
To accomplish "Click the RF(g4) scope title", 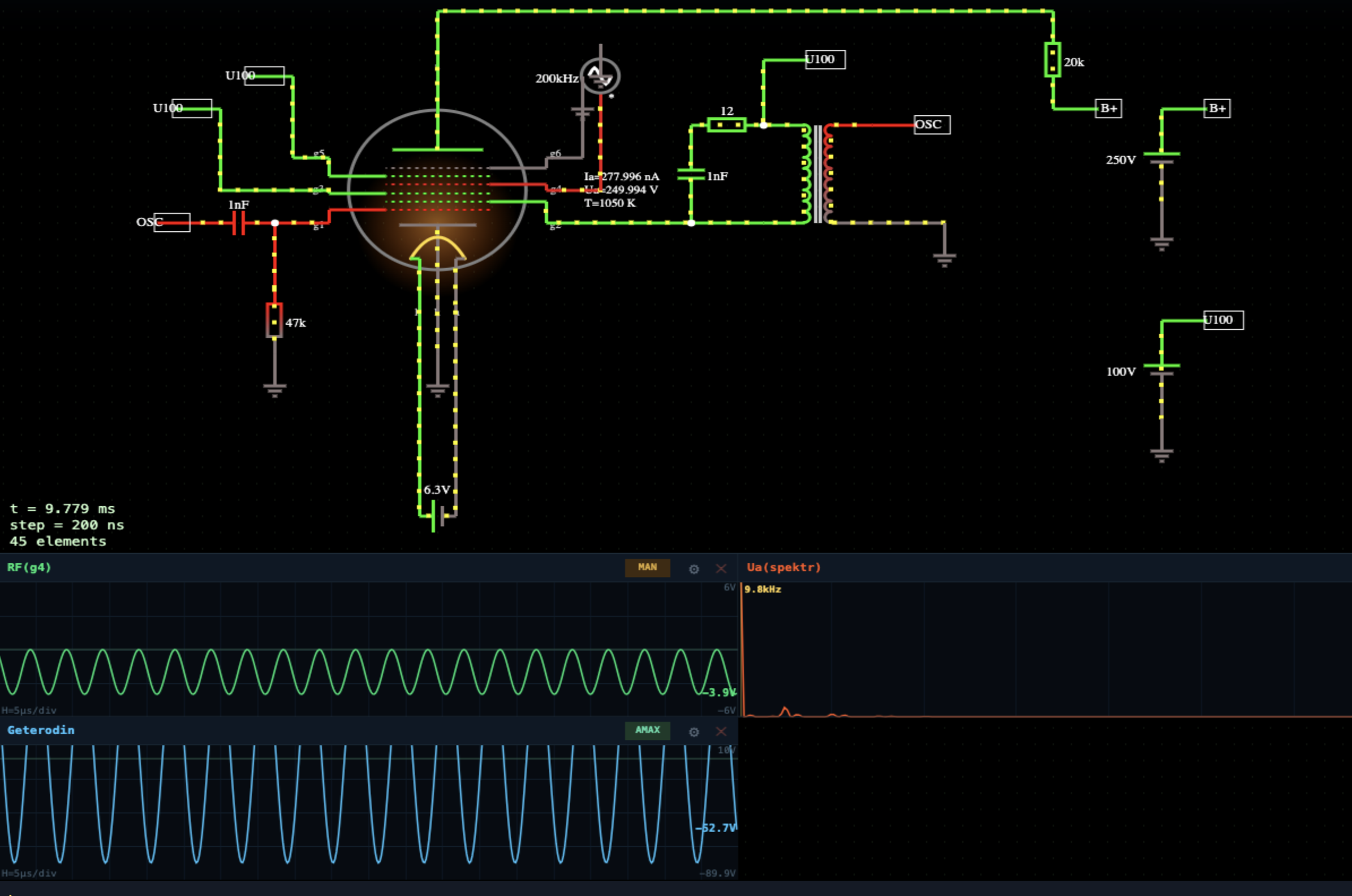I will pyautogui.click(x=29, y=567).
